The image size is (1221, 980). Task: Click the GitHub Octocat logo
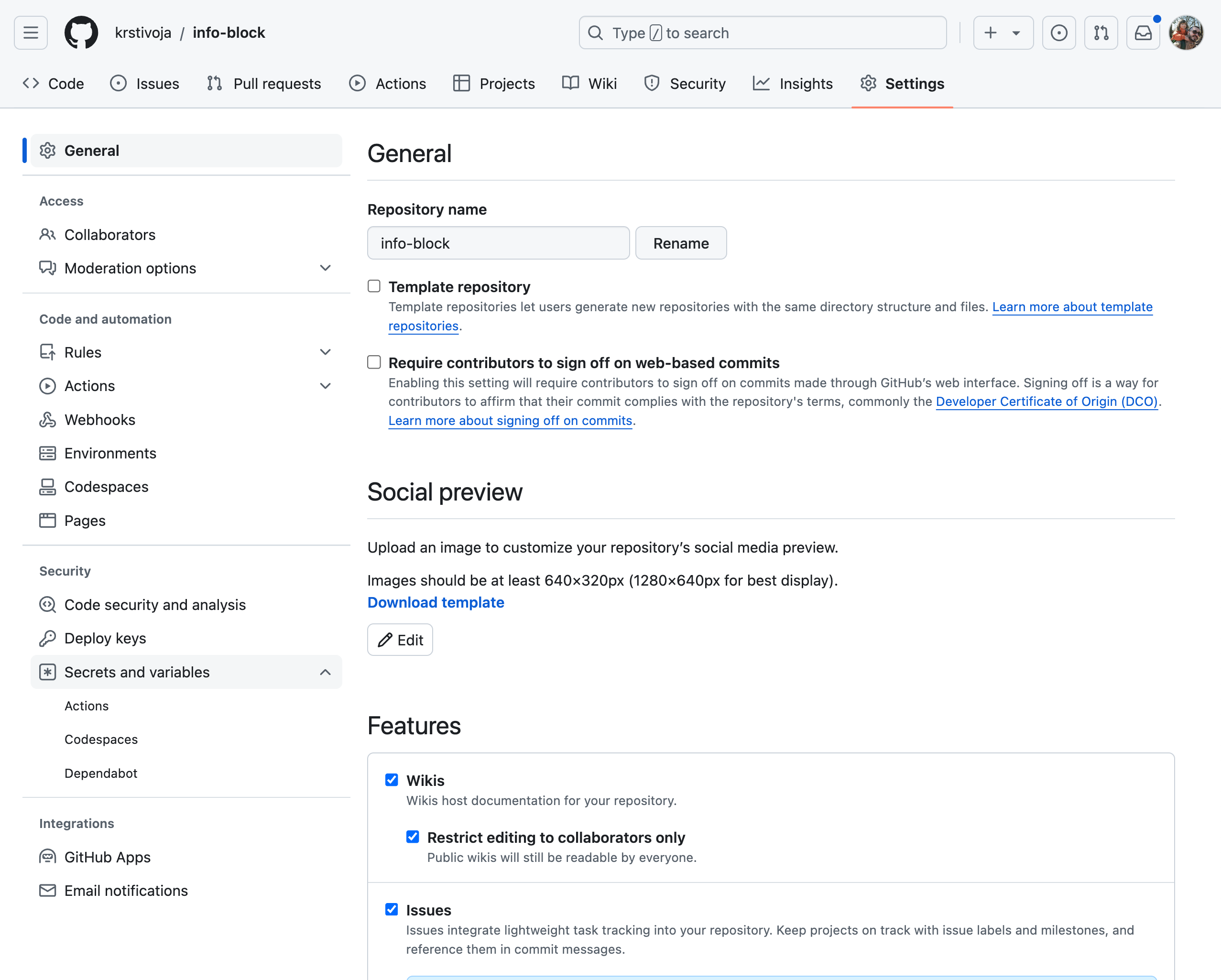(x=81, y=33)
